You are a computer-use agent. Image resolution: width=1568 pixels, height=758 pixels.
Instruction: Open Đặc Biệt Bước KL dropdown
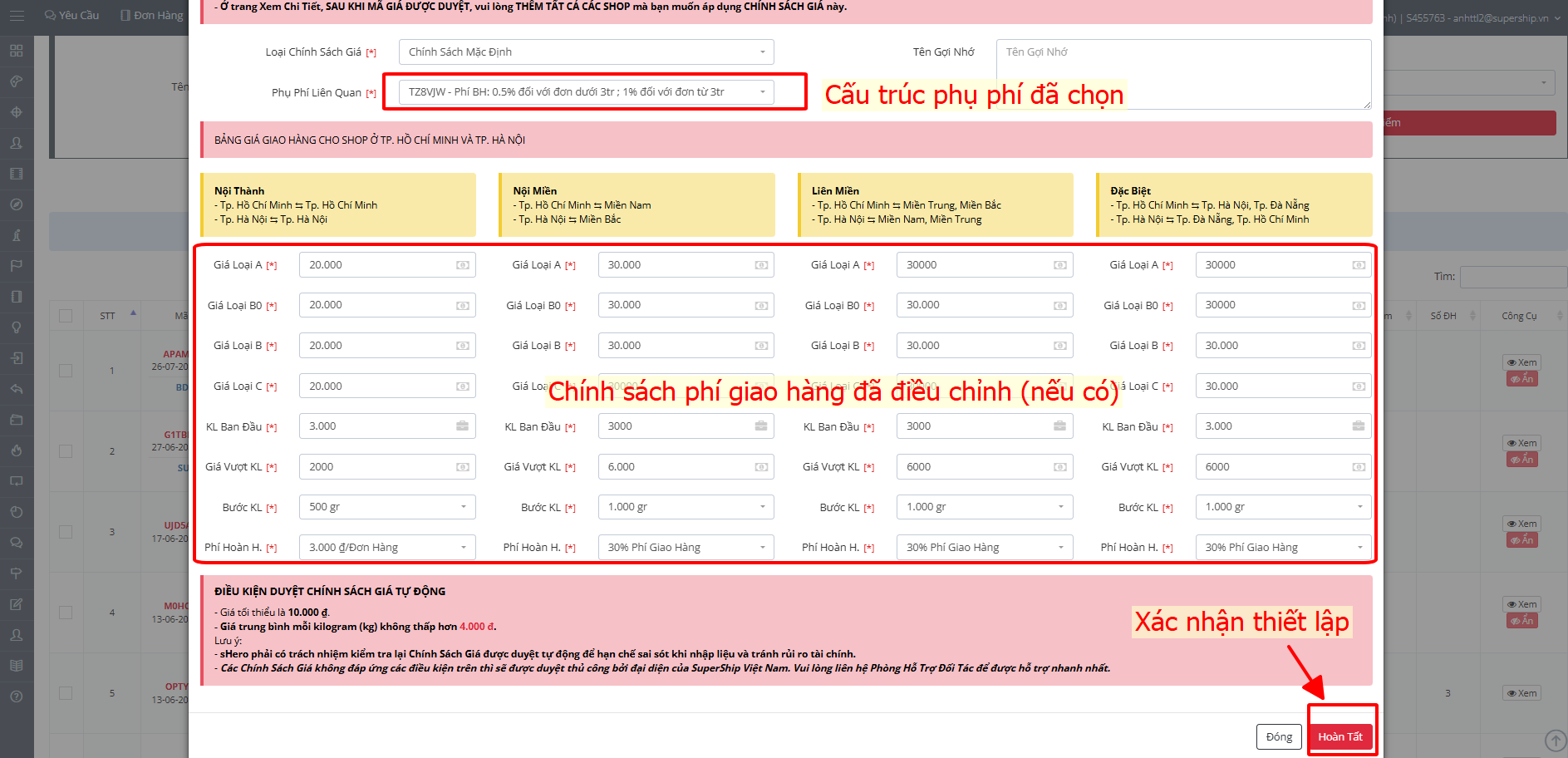pyautogui.click(x=1284, y=507)
